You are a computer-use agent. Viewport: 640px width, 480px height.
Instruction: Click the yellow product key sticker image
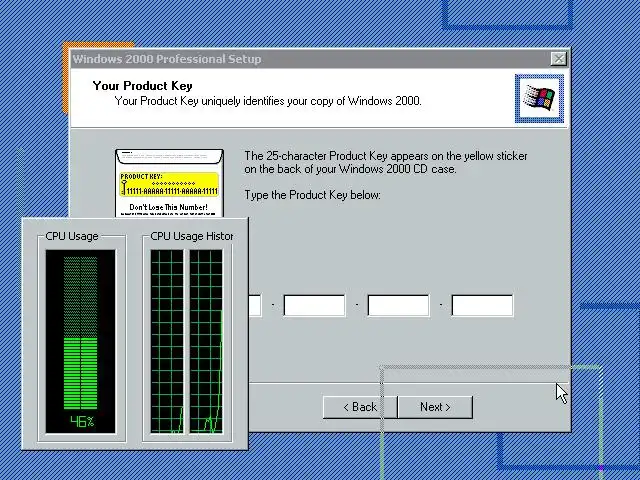tap(169, 183)
